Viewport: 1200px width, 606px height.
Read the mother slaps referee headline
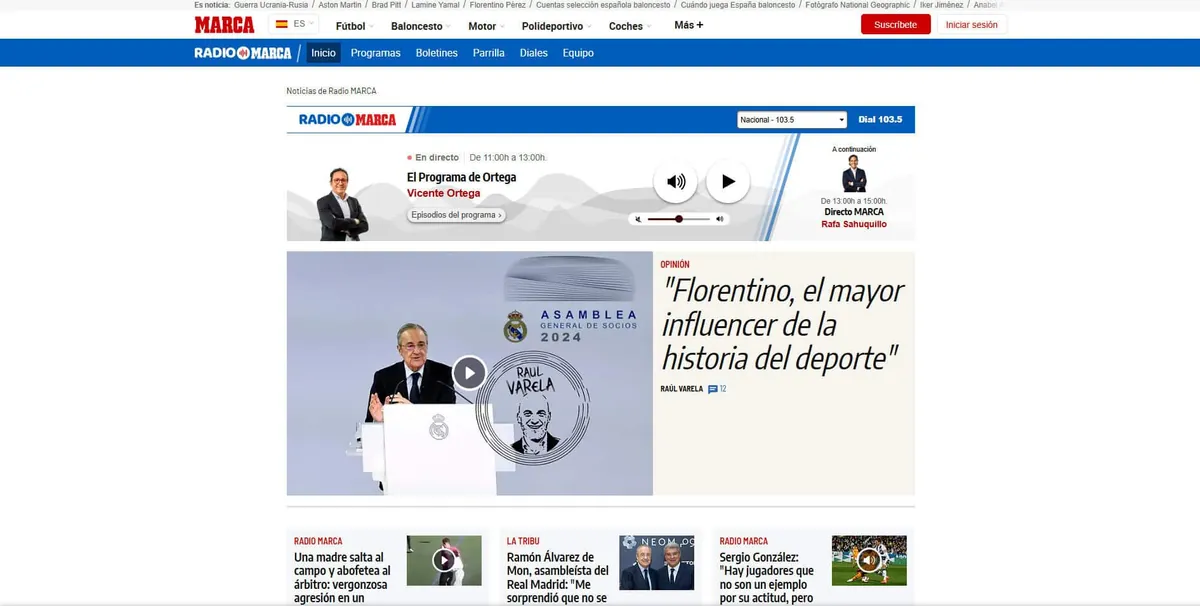(x=342, y=577)
